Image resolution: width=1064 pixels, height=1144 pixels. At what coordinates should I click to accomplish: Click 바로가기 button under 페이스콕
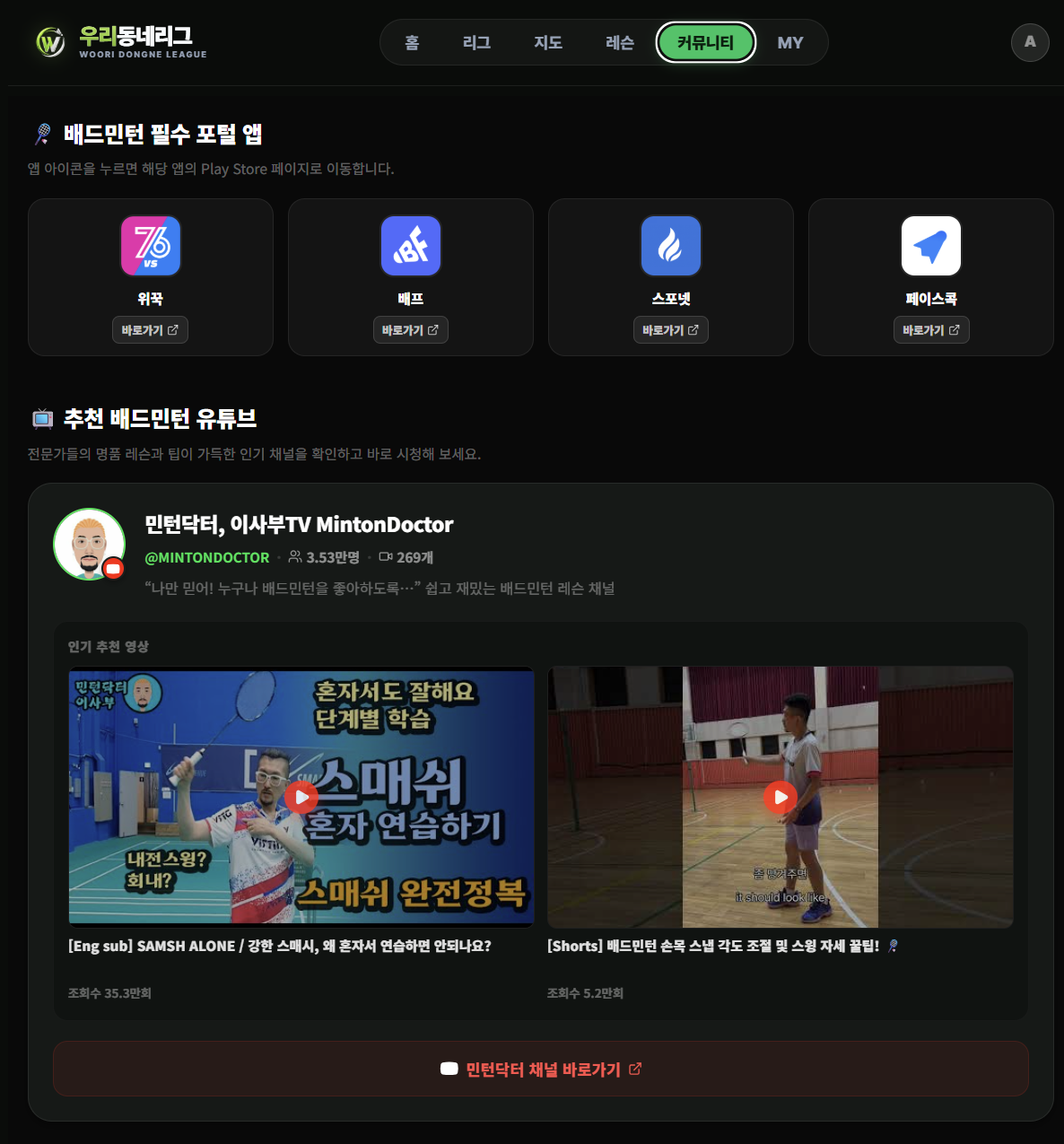[931, 330]
